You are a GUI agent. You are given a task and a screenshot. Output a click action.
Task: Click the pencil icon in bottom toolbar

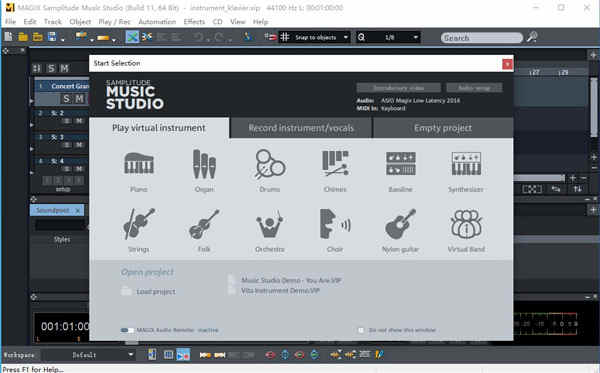379,355
